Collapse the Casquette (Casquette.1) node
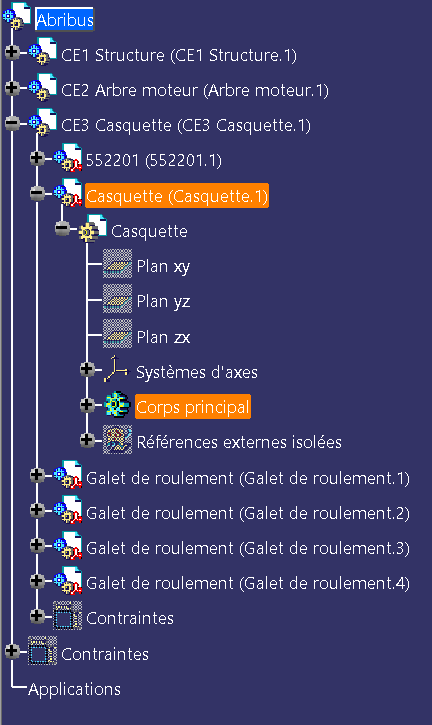The height and width of the screenshot is (725, 432). 37,193
